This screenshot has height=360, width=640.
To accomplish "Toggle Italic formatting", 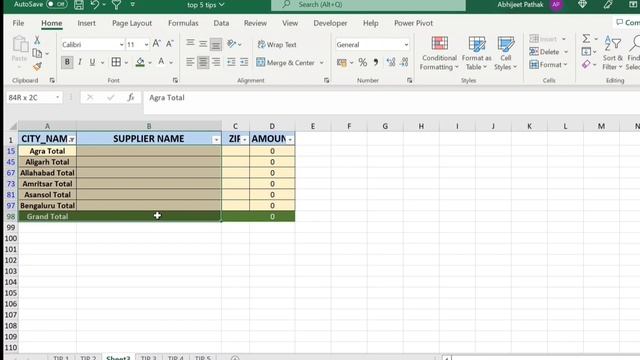I will [x=80, y=62].
